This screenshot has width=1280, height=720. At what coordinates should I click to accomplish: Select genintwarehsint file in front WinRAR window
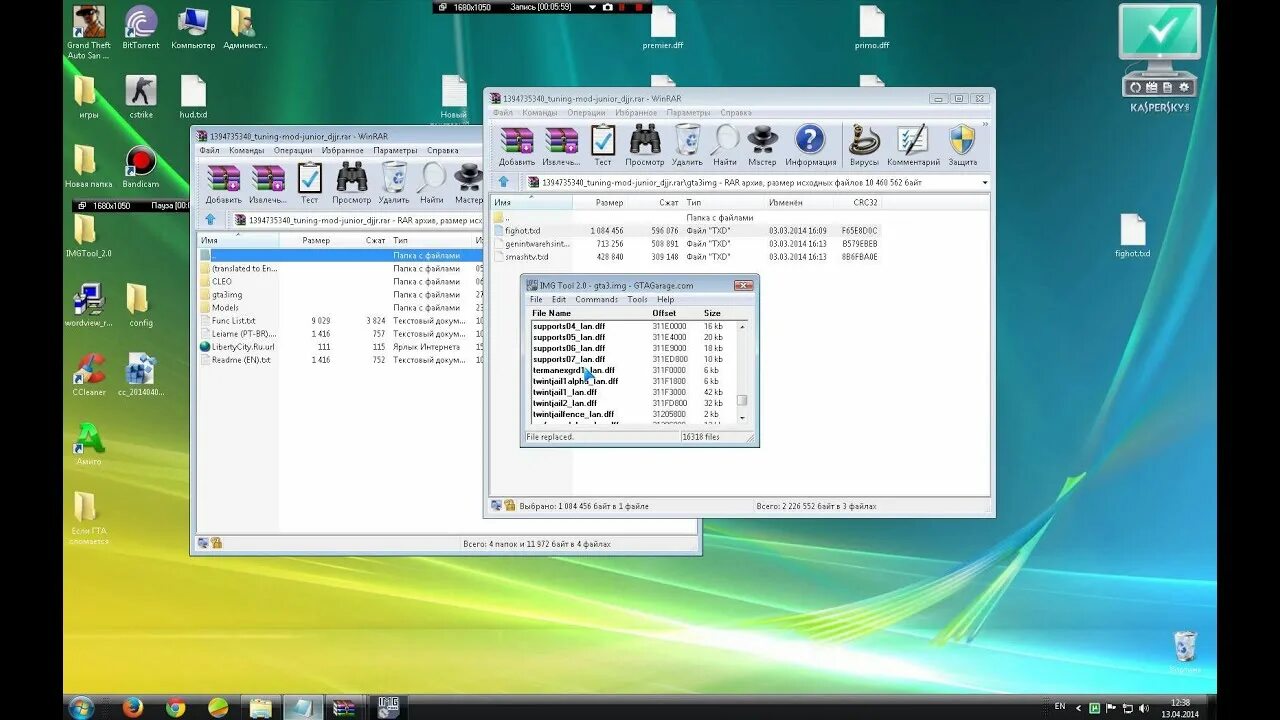pyautogui.click(x=537, y=243)
